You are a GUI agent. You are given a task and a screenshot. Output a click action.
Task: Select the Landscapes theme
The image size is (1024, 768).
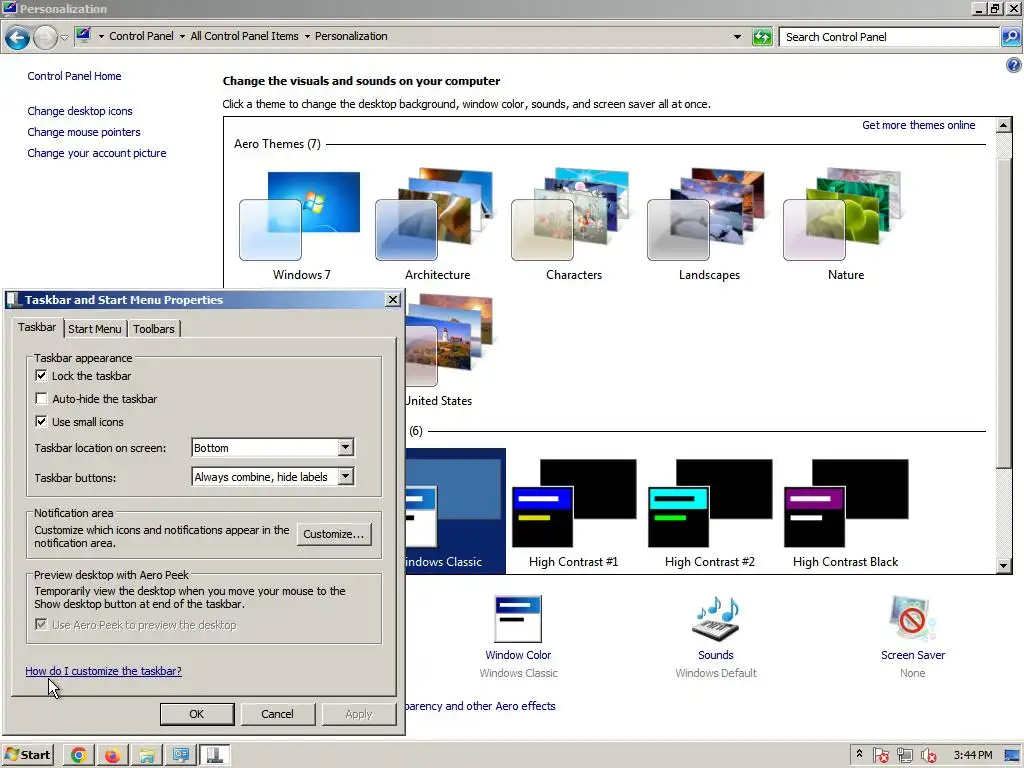(709, 226)
